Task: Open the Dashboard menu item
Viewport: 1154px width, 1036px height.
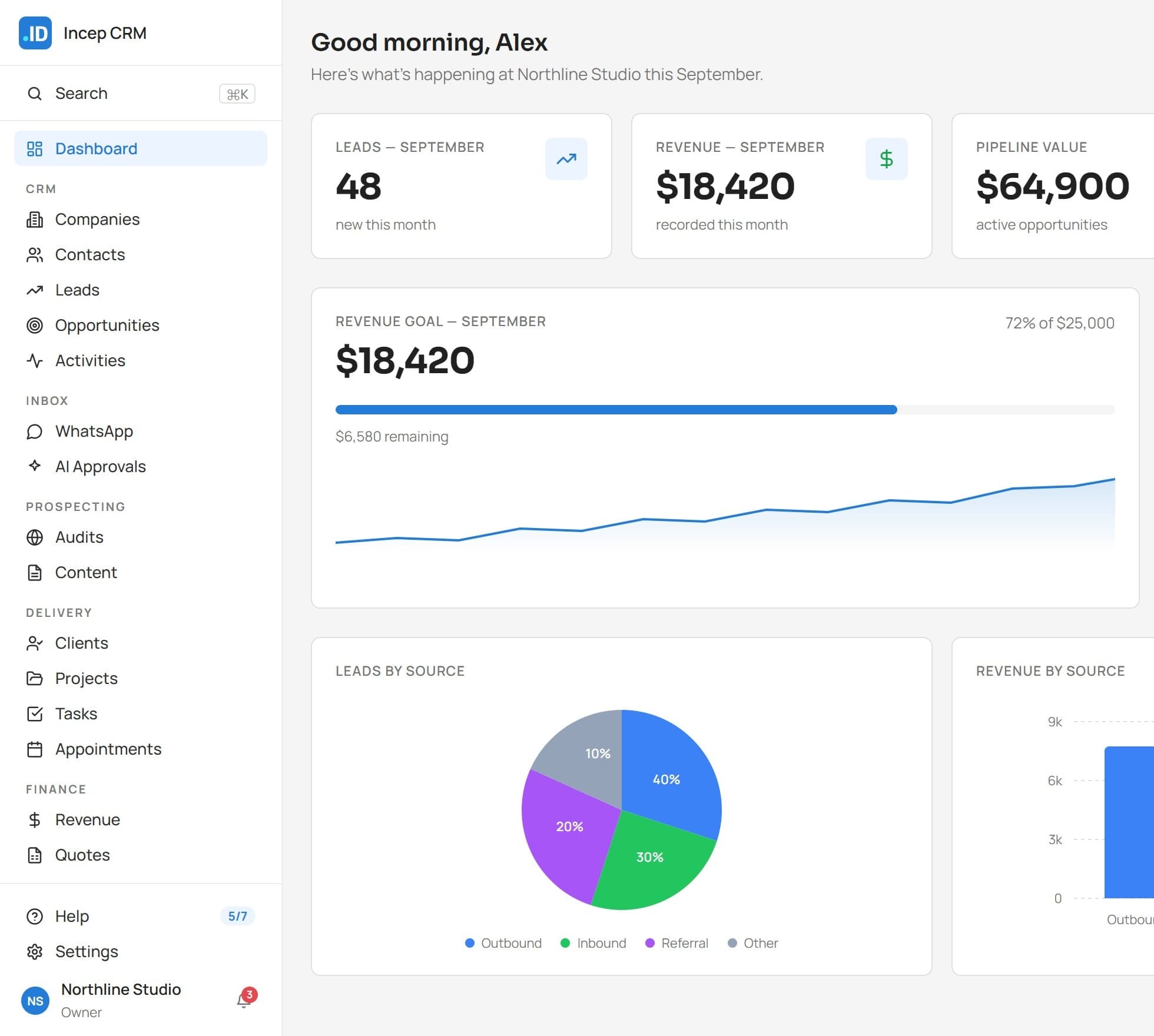Action: coord(141,148)
